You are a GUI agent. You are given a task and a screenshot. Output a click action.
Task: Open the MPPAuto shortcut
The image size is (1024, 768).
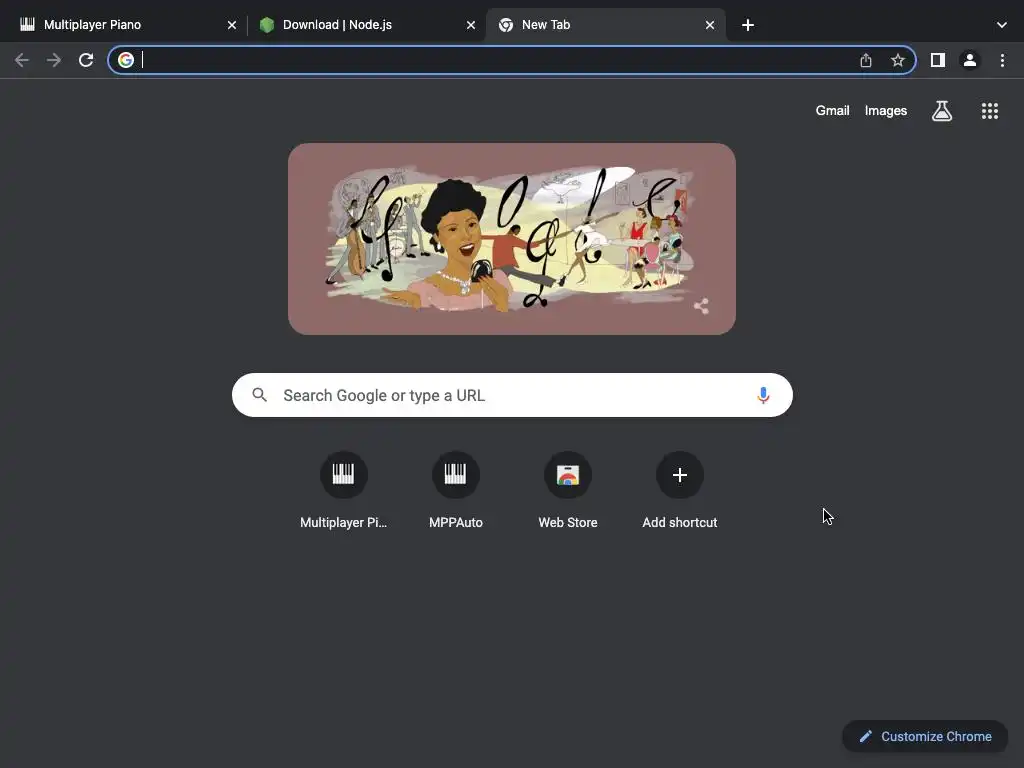(x=456, y=490)
